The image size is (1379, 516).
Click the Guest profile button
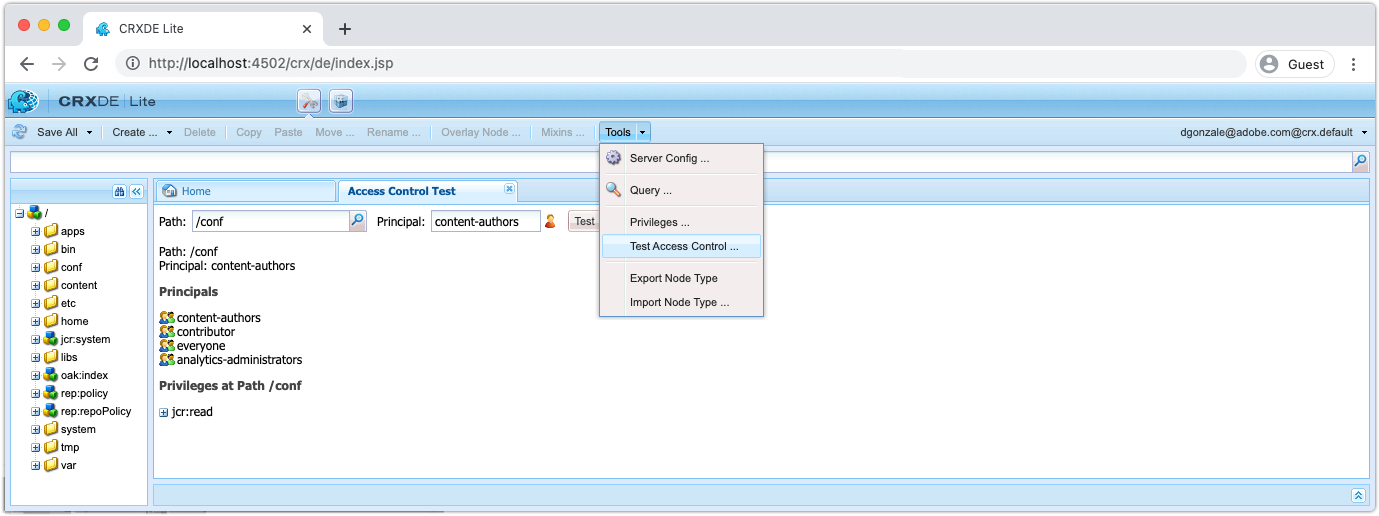pyautogui.click(x=1294, y=64)
